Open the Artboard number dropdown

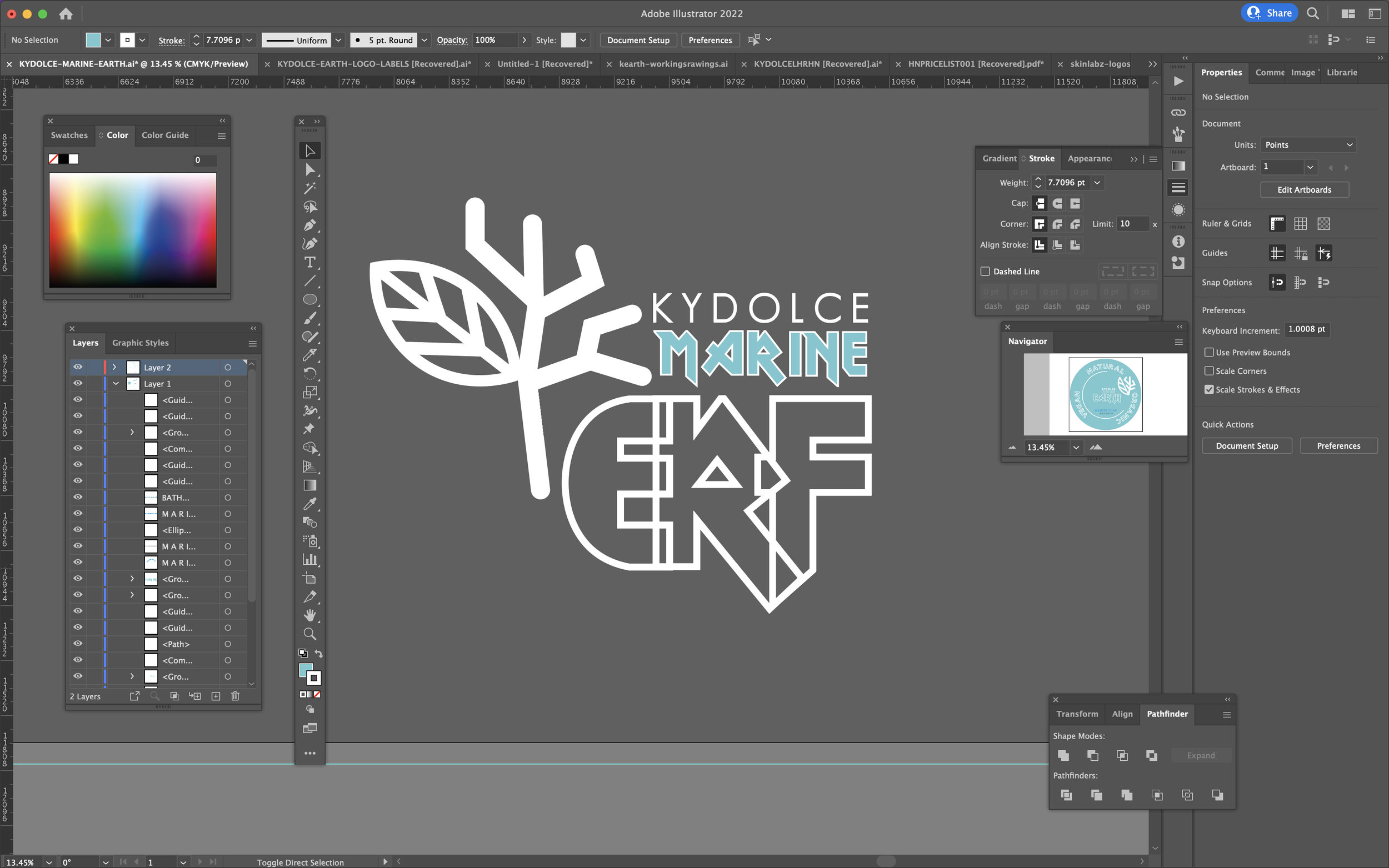tap(1310, 167)
